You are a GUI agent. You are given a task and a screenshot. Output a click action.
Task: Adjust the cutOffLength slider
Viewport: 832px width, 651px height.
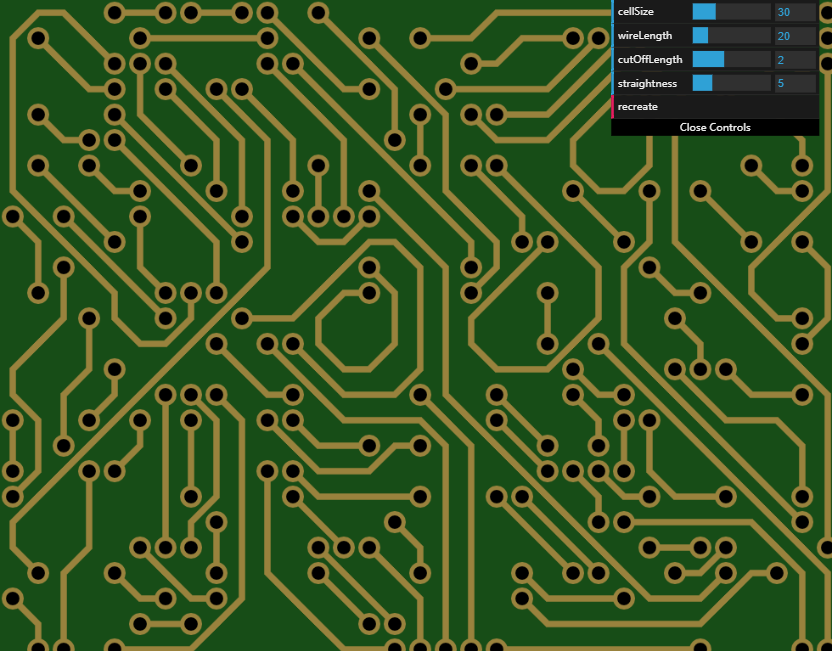pos(731,59)
